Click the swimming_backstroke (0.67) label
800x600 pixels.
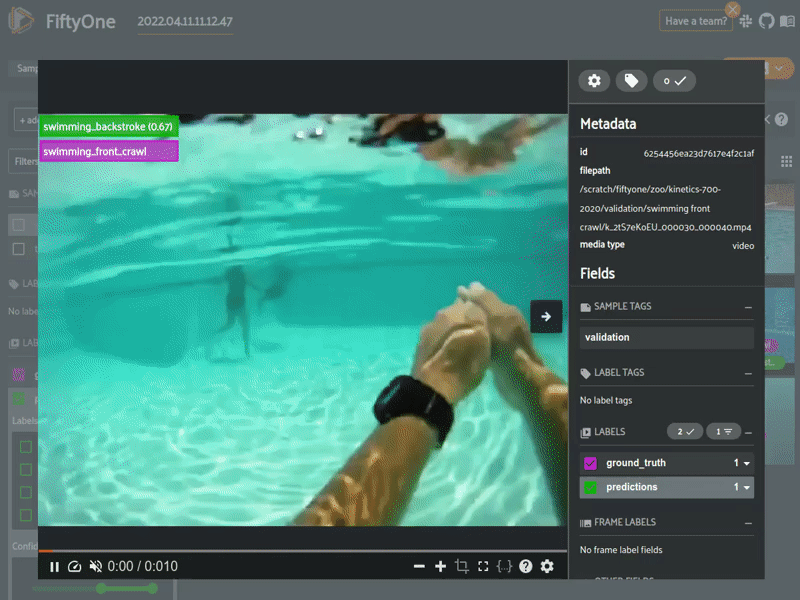[x=109, y=127]
